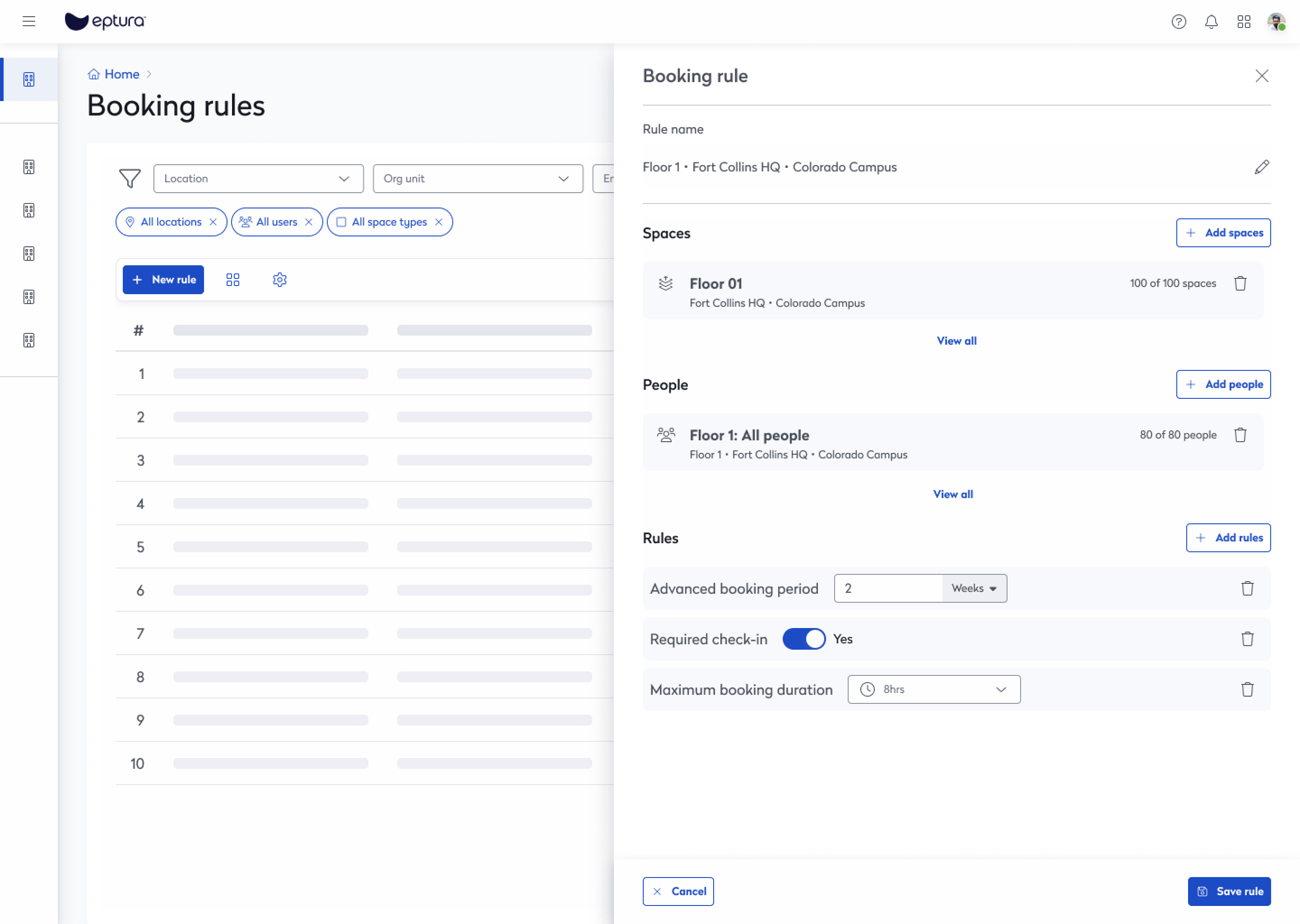The height and width of the screenshot is (924, 1300).
Task: Open the hamburger menu in the header
Action: (x=28, y=22)
